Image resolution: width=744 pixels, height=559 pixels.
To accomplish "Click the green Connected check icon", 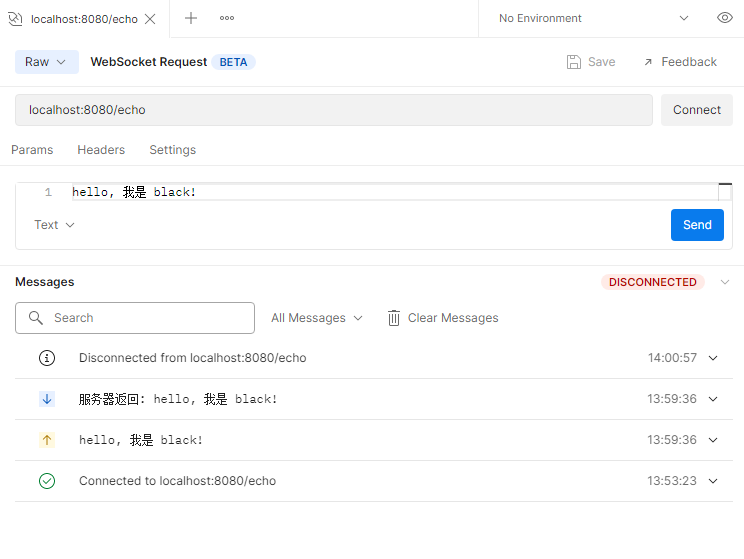I will click(47, 481).
